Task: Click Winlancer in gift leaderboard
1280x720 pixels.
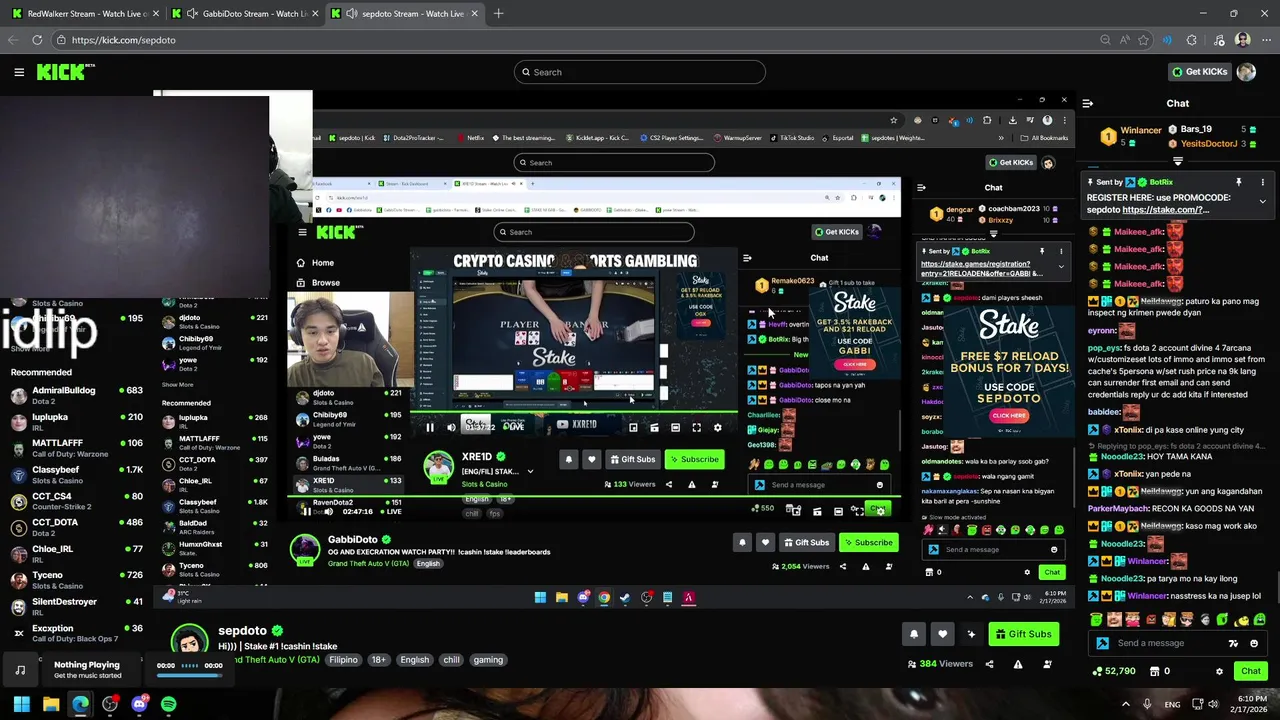Action: point(1140,130)
